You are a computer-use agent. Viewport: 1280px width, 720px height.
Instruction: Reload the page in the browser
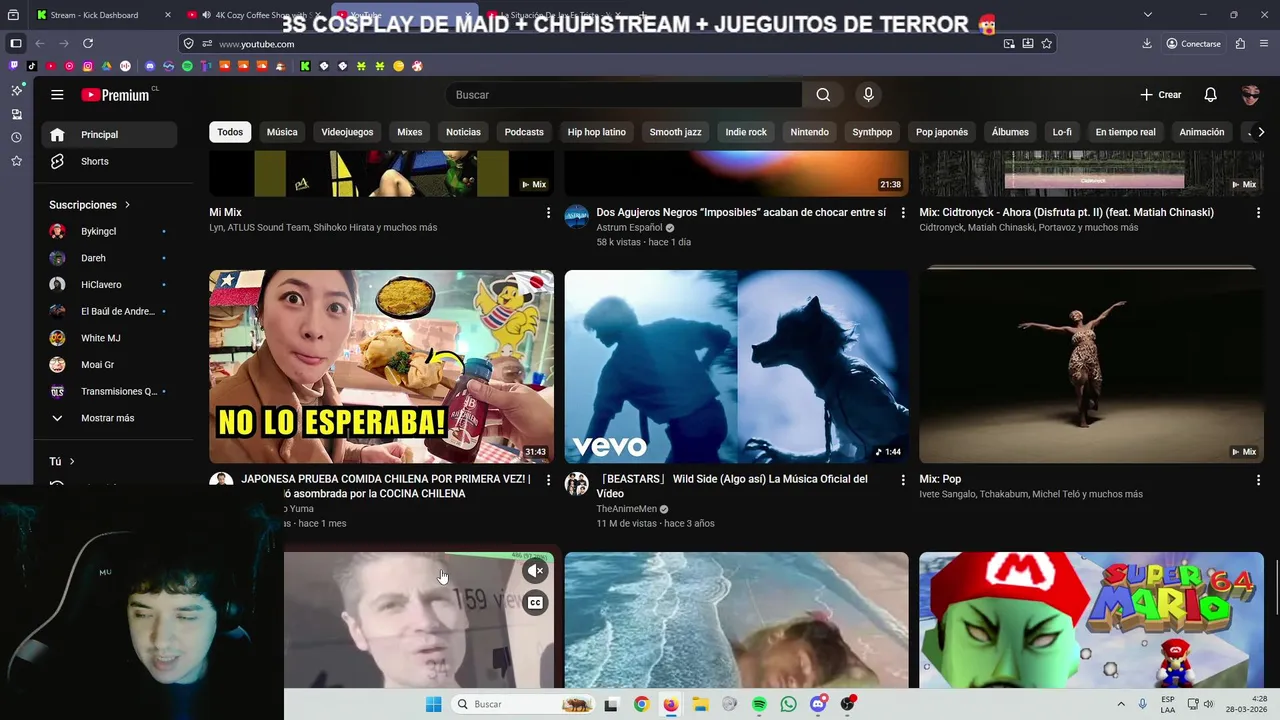[x=88, y=44]
